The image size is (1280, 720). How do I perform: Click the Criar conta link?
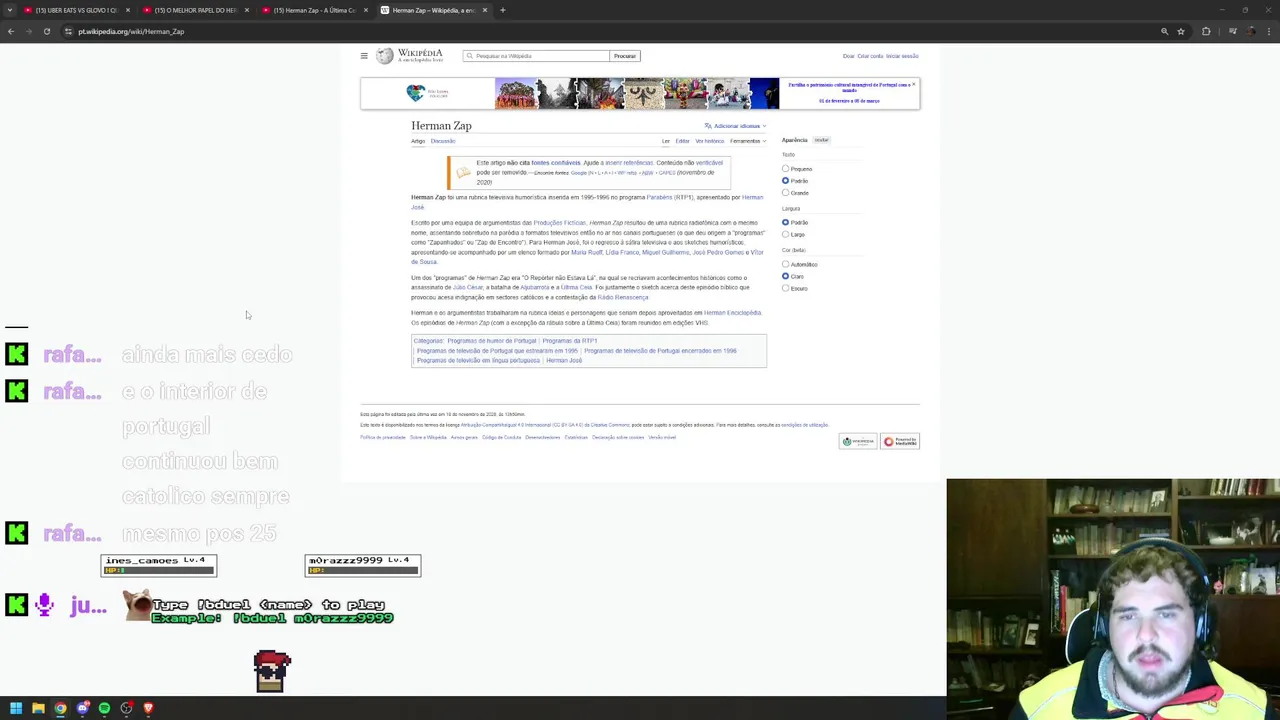coord(870,56)
